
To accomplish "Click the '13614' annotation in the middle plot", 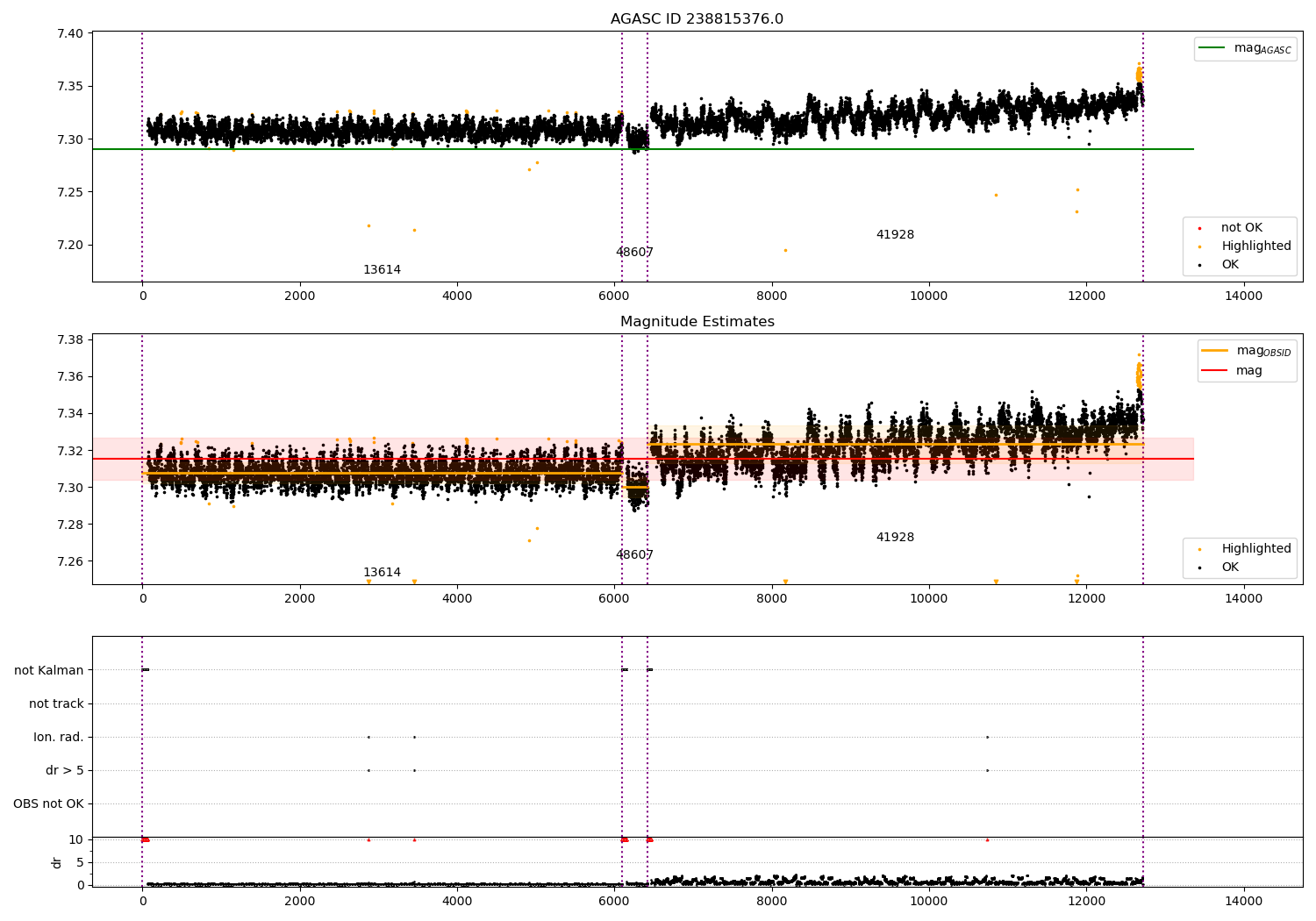I will (x=382, y=573).
